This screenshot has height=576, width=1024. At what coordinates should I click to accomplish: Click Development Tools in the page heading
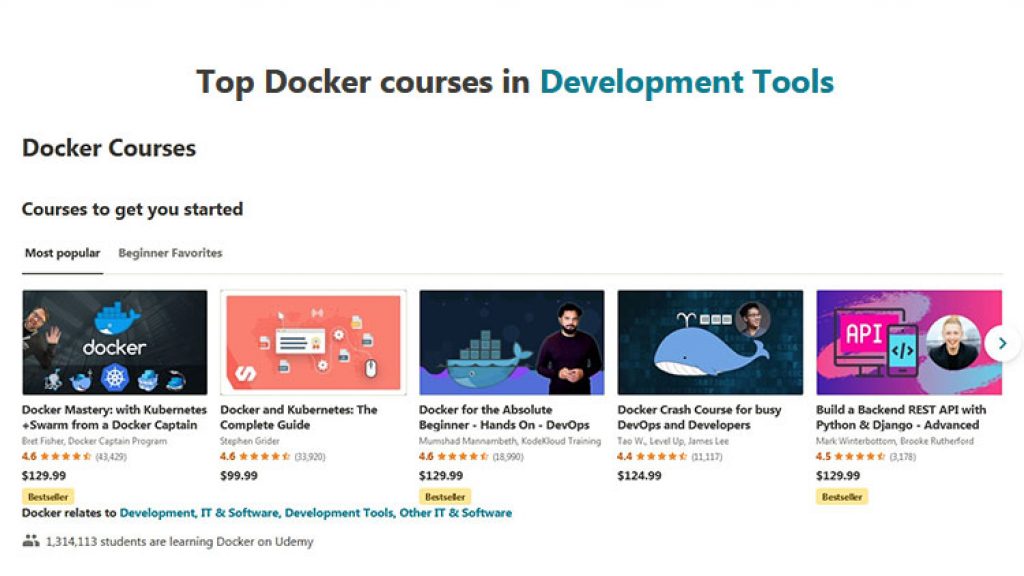point(687,82)
